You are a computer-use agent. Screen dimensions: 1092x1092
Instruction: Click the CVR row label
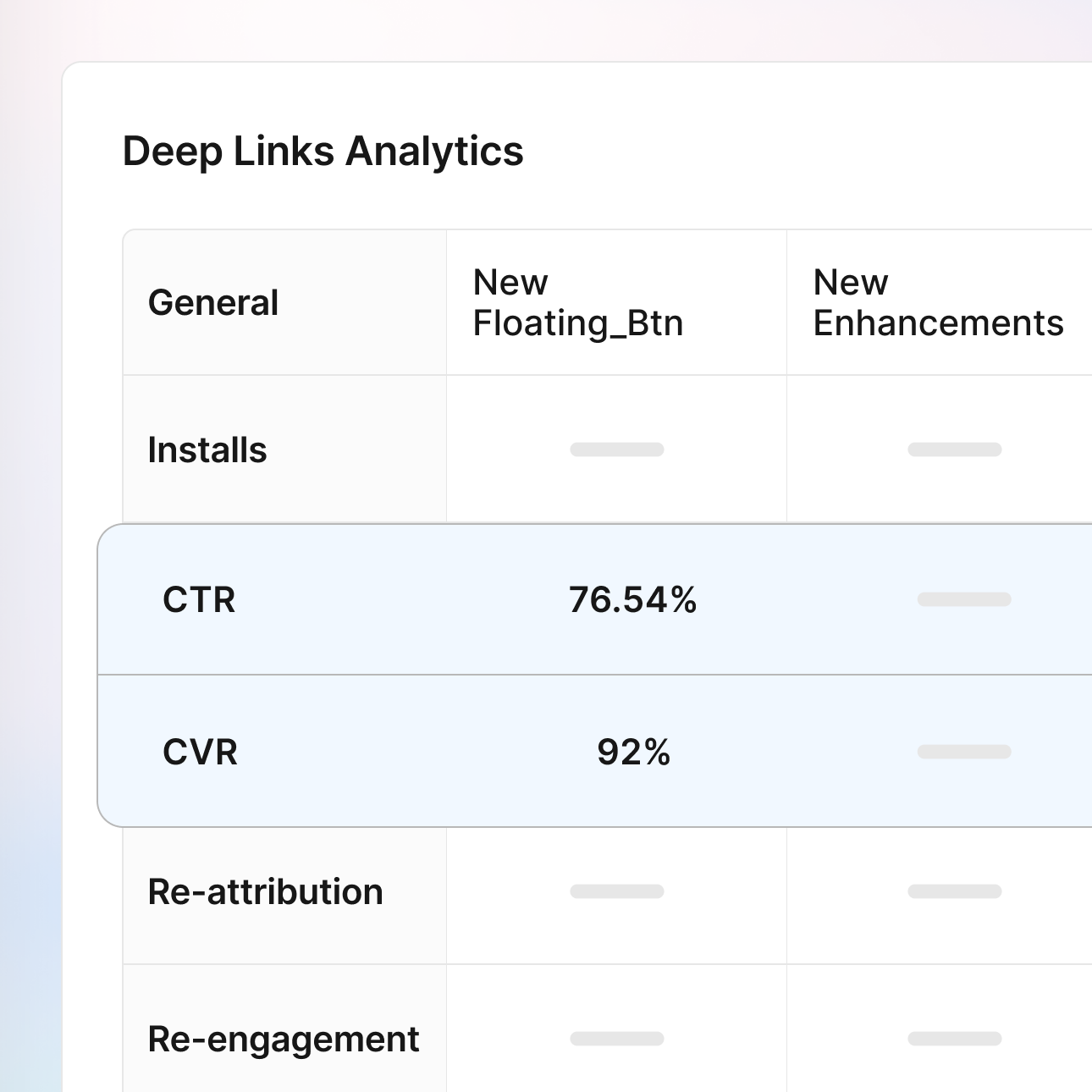200,751
